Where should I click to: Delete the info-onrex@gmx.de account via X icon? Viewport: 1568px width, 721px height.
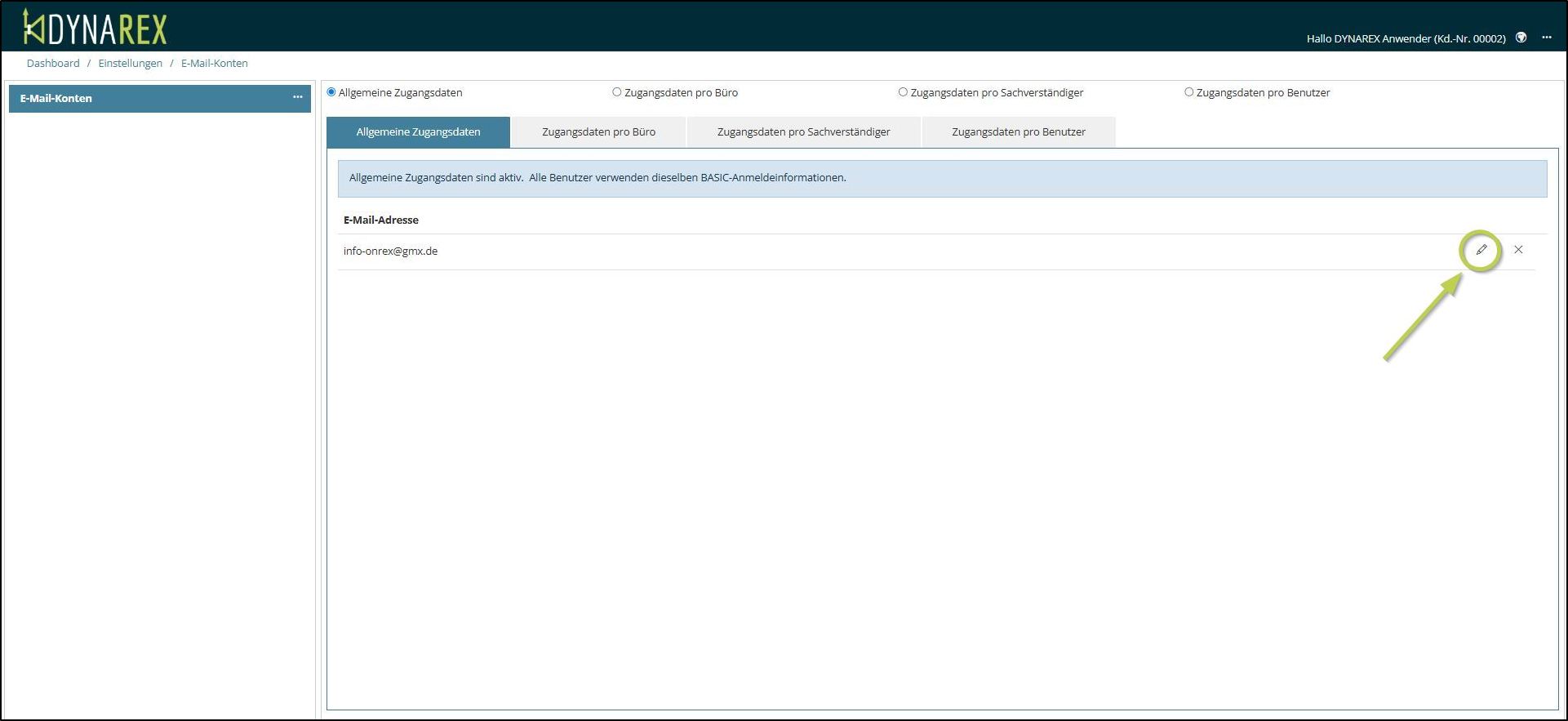coord(1518,250)
